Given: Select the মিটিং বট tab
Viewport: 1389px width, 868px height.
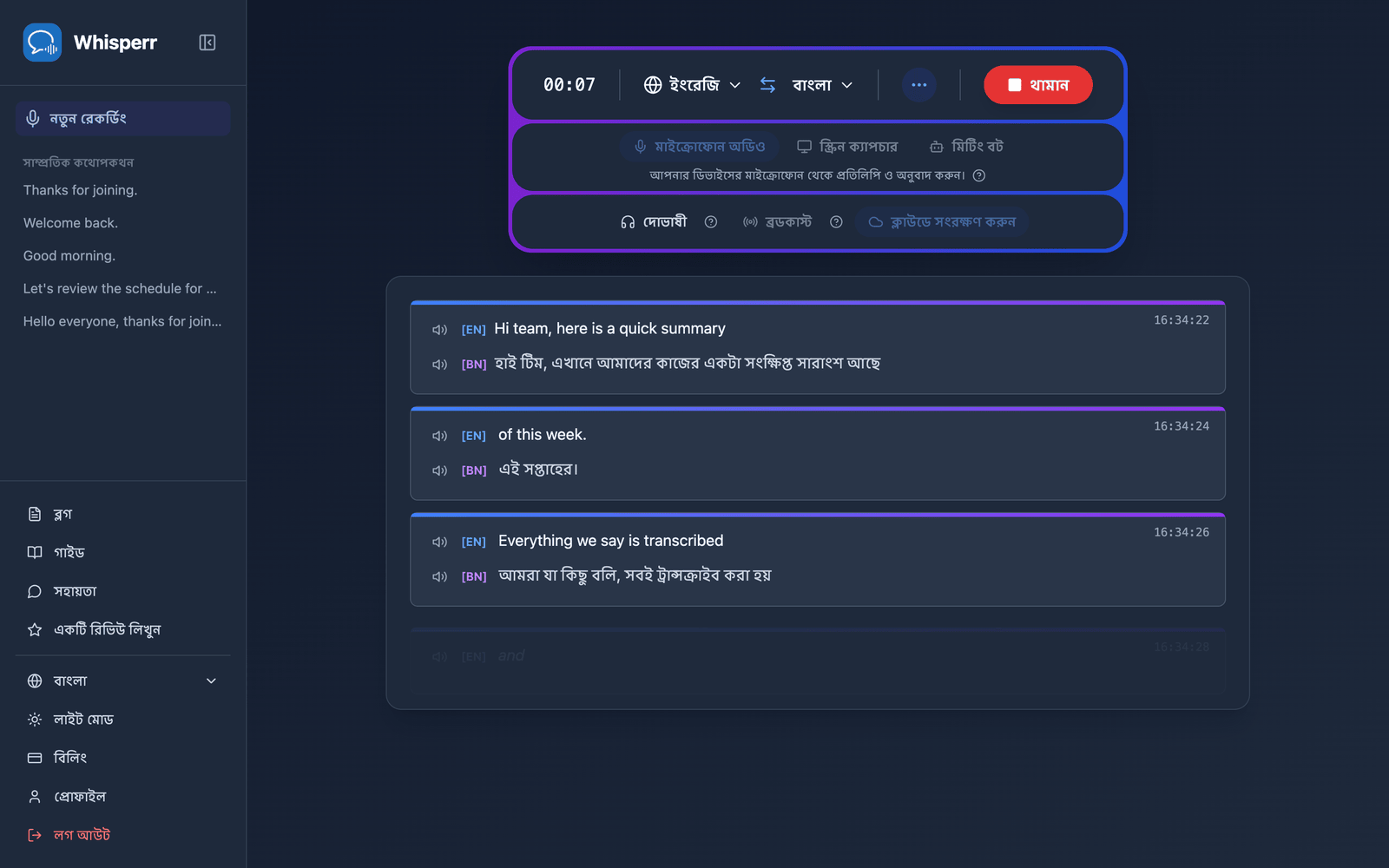Looking at the screenshot, I should (966, 147).
